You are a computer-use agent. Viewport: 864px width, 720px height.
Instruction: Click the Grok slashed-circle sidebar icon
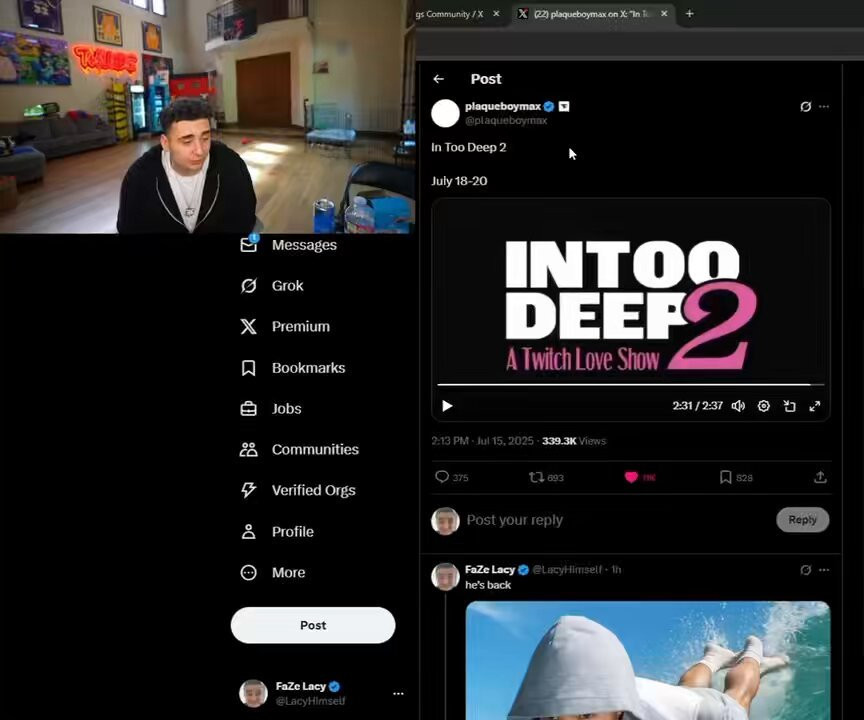(249, 285)
